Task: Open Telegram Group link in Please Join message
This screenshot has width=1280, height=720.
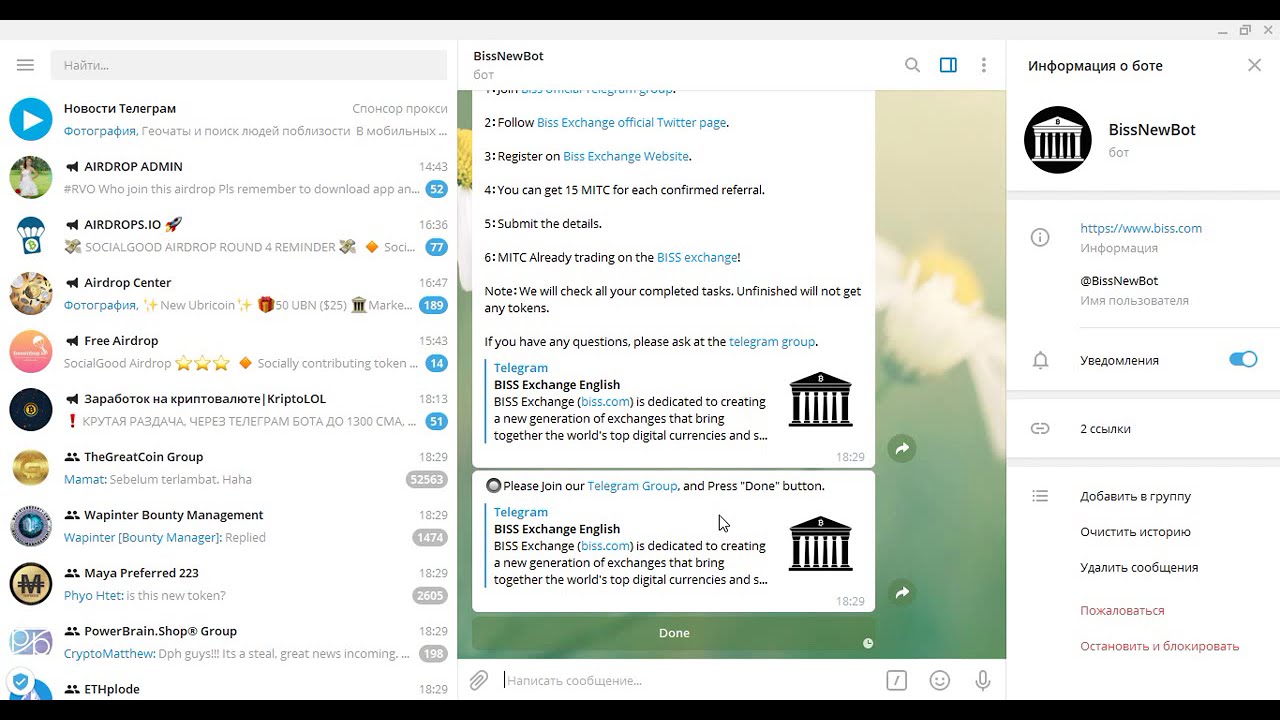Action: [632, 486]
